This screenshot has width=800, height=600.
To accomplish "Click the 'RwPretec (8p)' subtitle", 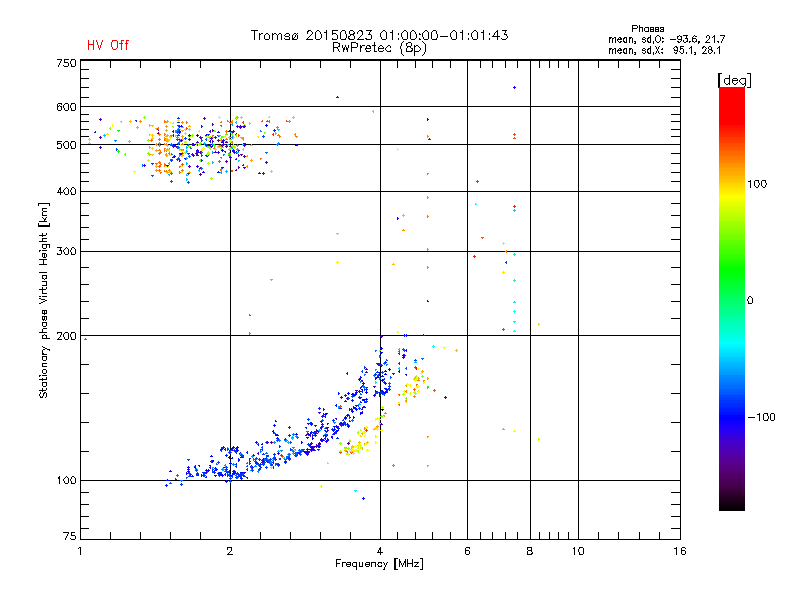I will [x=379, y=48].
